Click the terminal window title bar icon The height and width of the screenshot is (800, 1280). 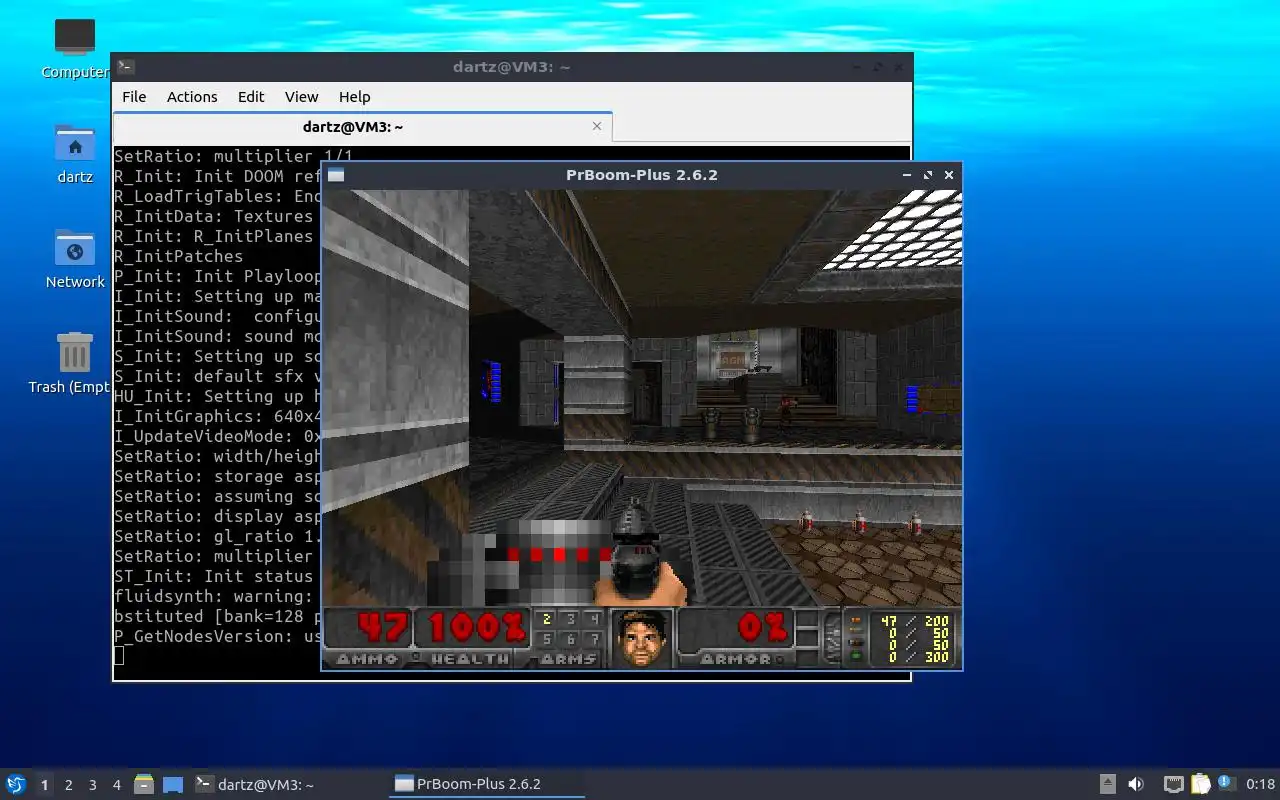[125, 67]
